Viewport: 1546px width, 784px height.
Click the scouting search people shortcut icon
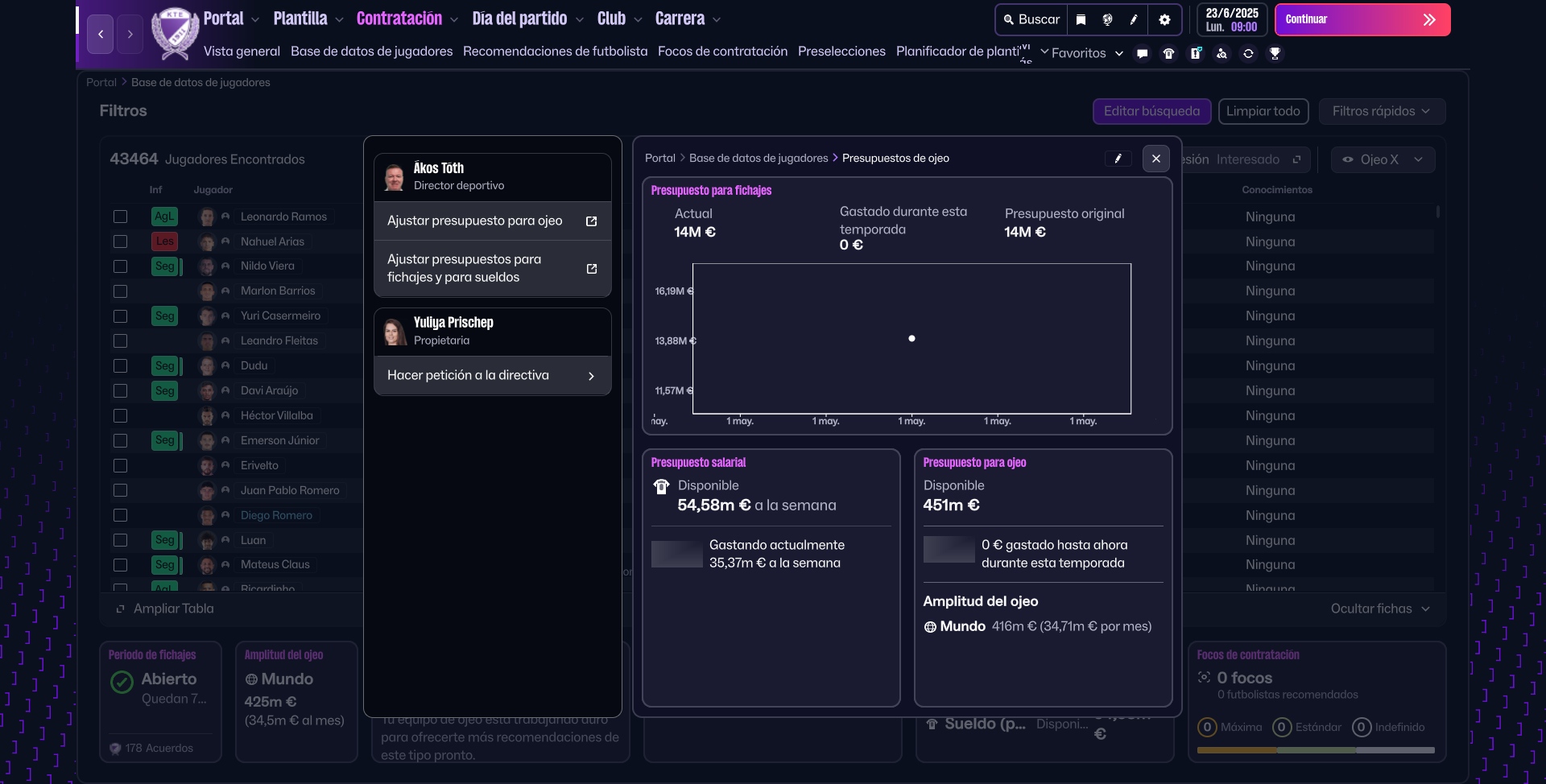click(1222, 53)
